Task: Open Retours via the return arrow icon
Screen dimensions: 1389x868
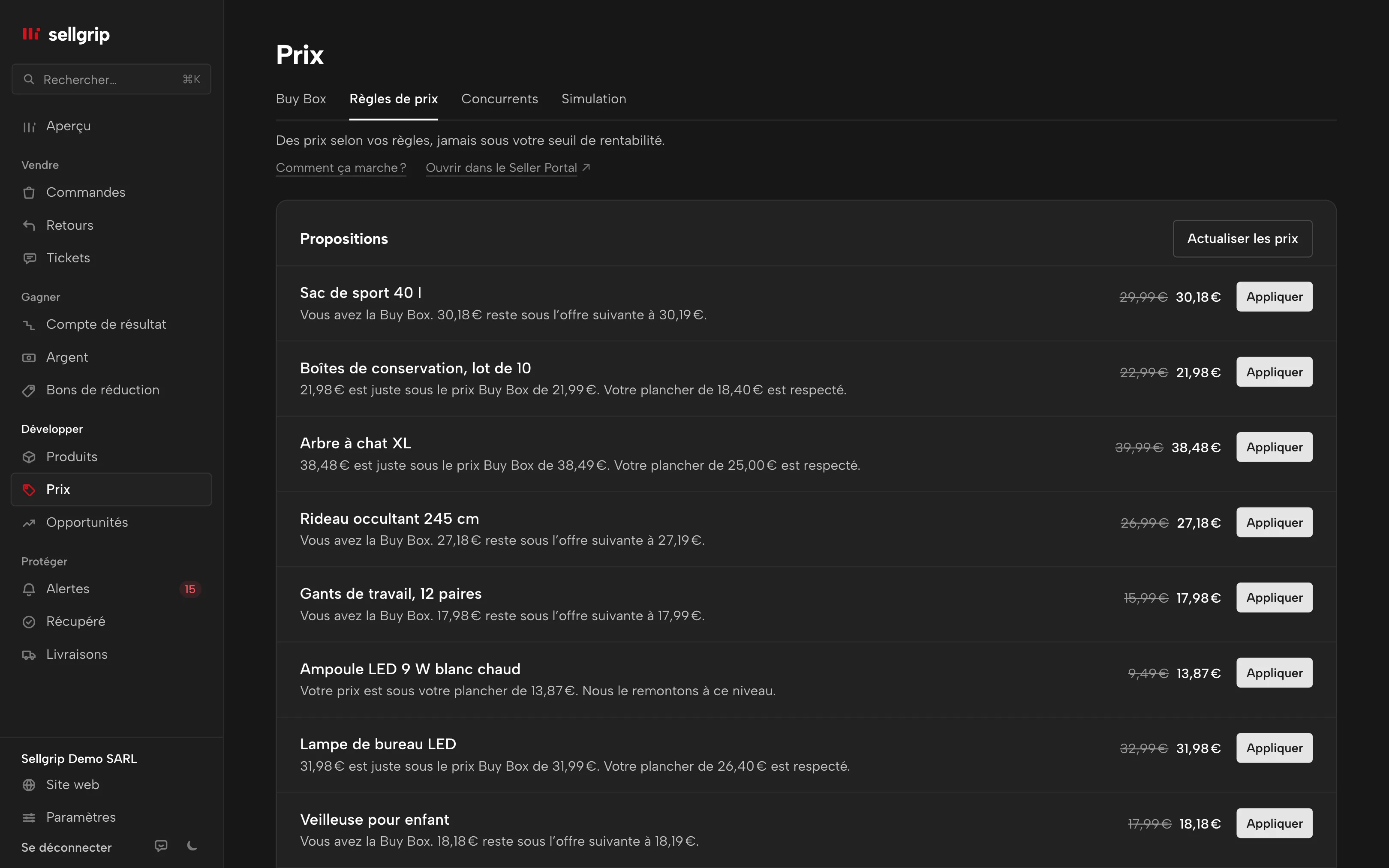Action: 29,225
